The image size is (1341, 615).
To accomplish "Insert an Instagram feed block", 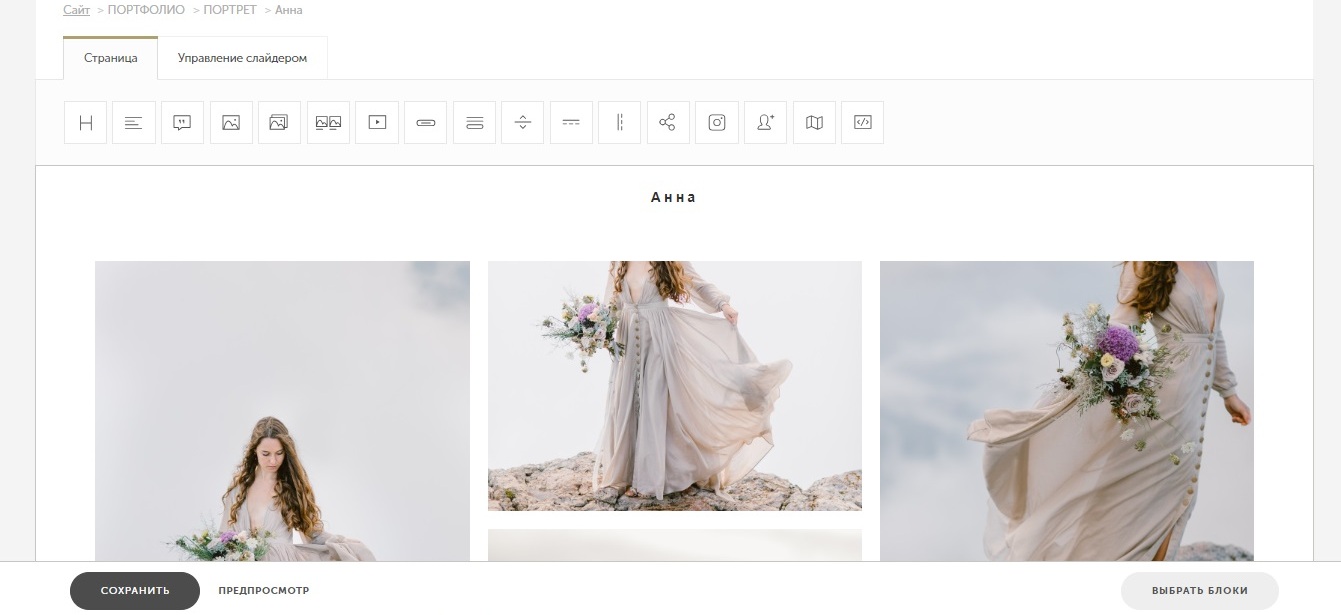I will click(x=717, y=123).
